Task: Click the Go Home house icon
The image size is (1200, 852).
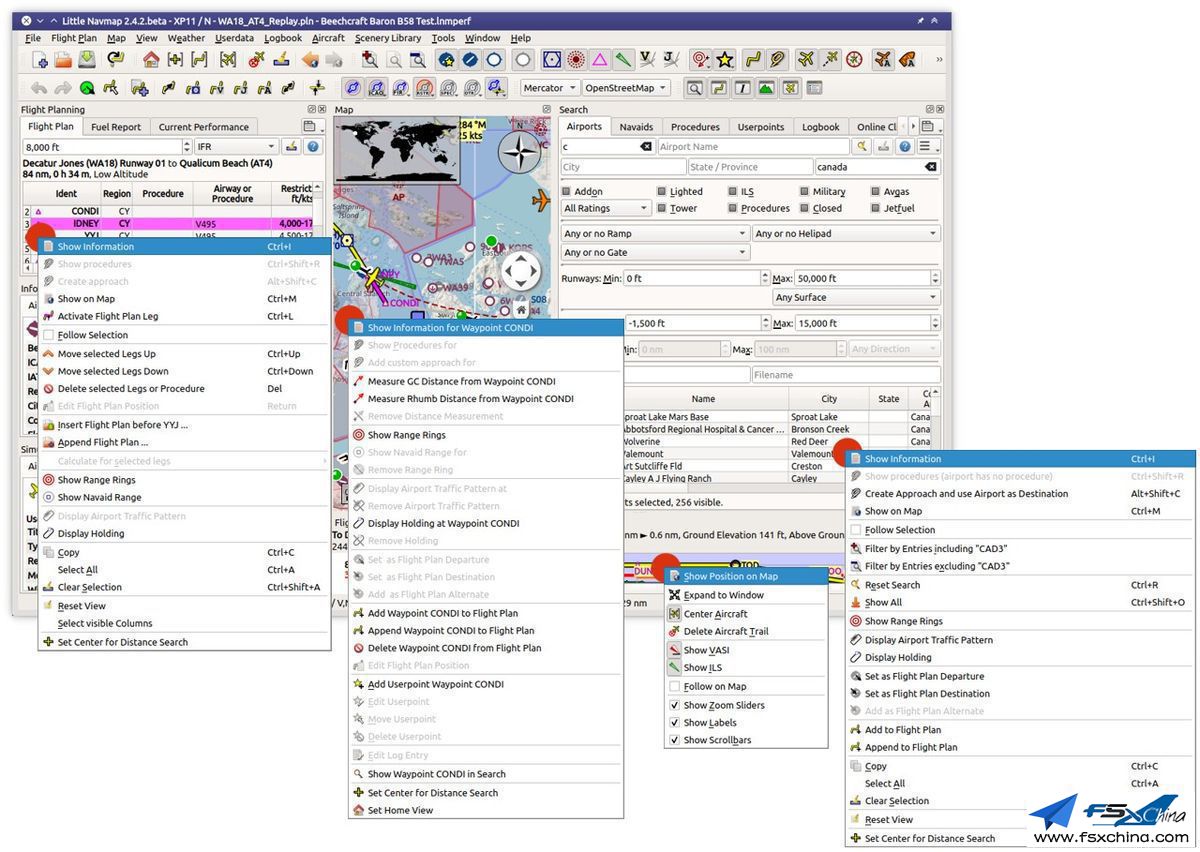Action: (151, 60)
